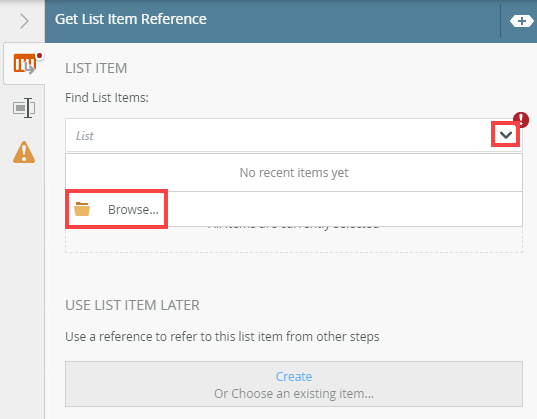
Task: Click the red exclamation error badge
Action: [522, 120]
